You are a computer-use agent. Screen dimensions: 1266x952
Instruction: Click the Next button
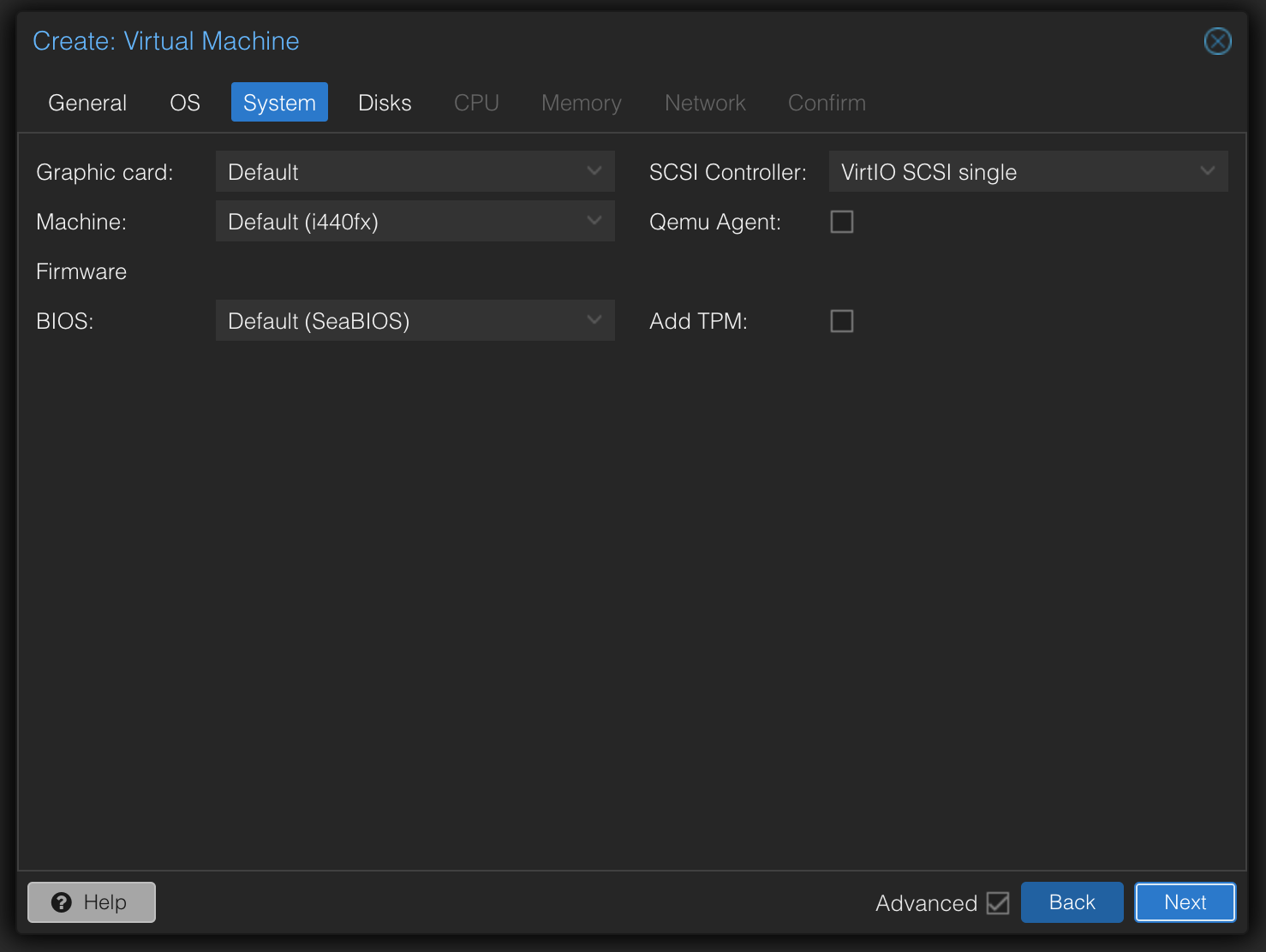tap(1185, 902)
